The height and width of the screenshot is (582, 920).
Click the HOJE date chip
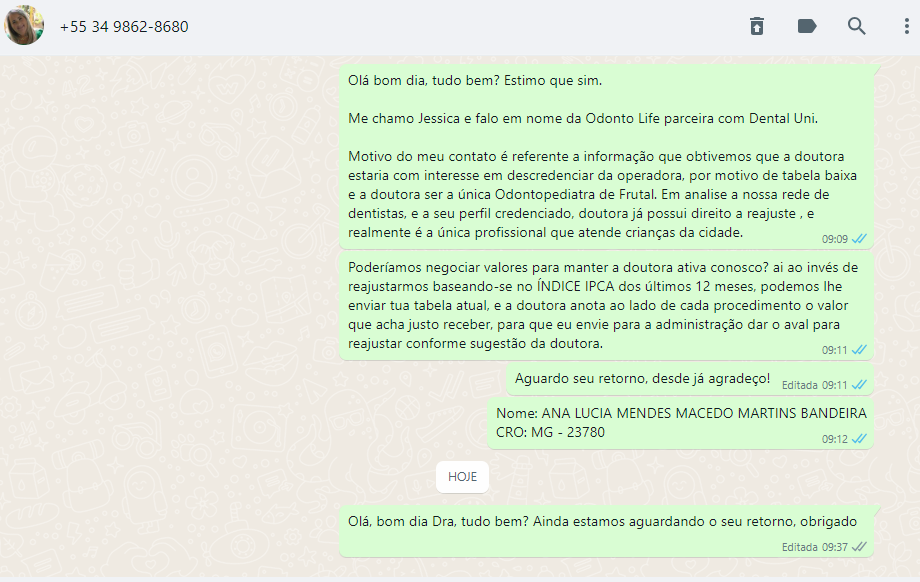tap(462, 477)
